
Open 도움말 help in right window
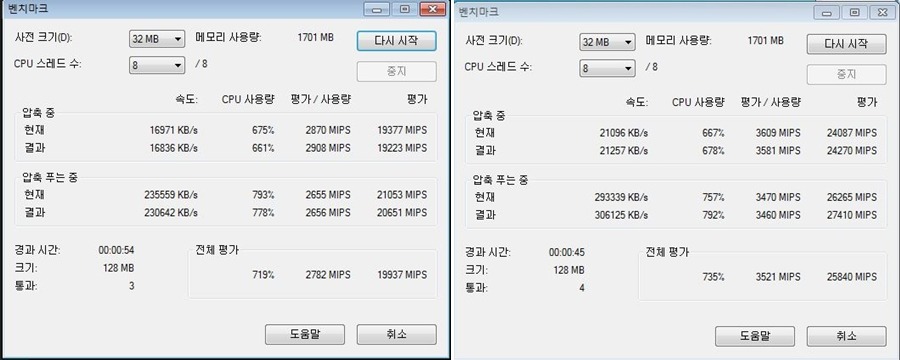(755, 336)
